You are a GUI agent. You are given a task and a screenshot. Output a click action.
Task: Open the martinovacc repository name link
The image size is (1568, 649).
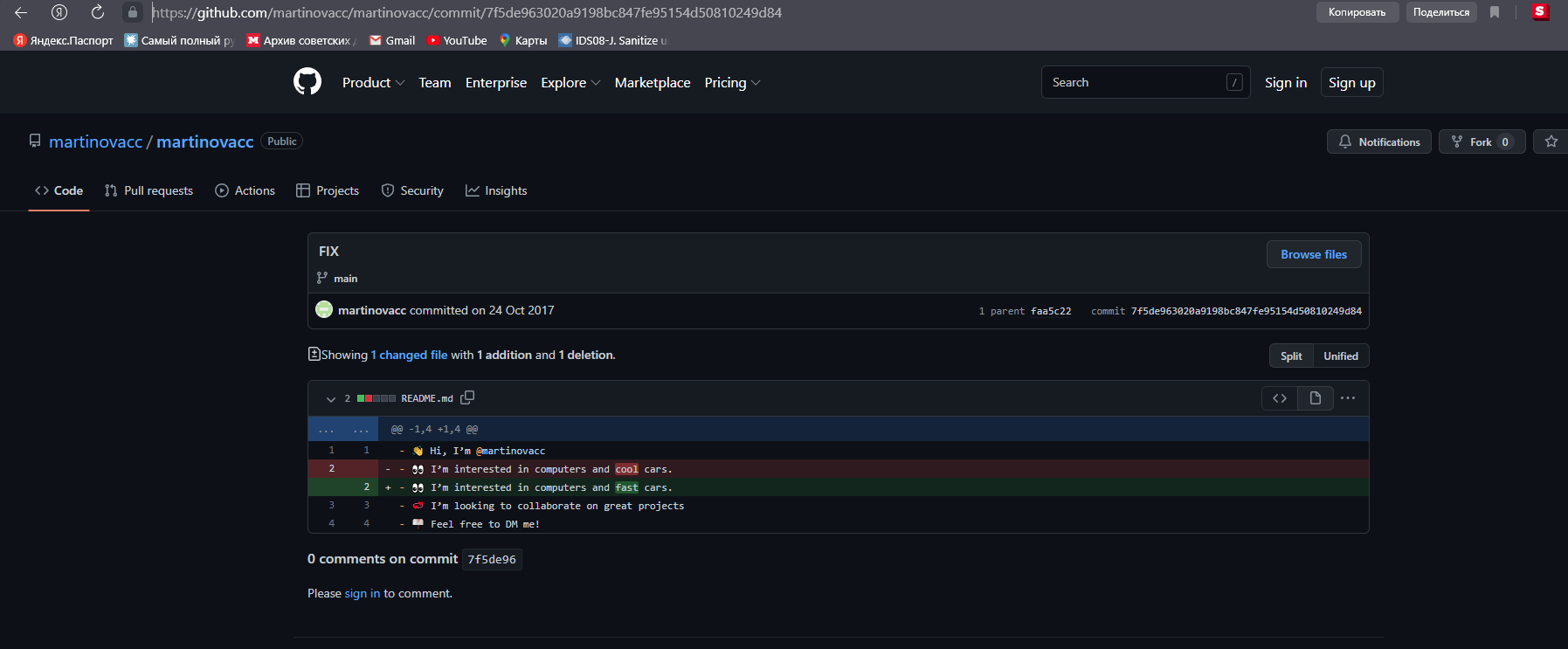(x=205, y=142)
